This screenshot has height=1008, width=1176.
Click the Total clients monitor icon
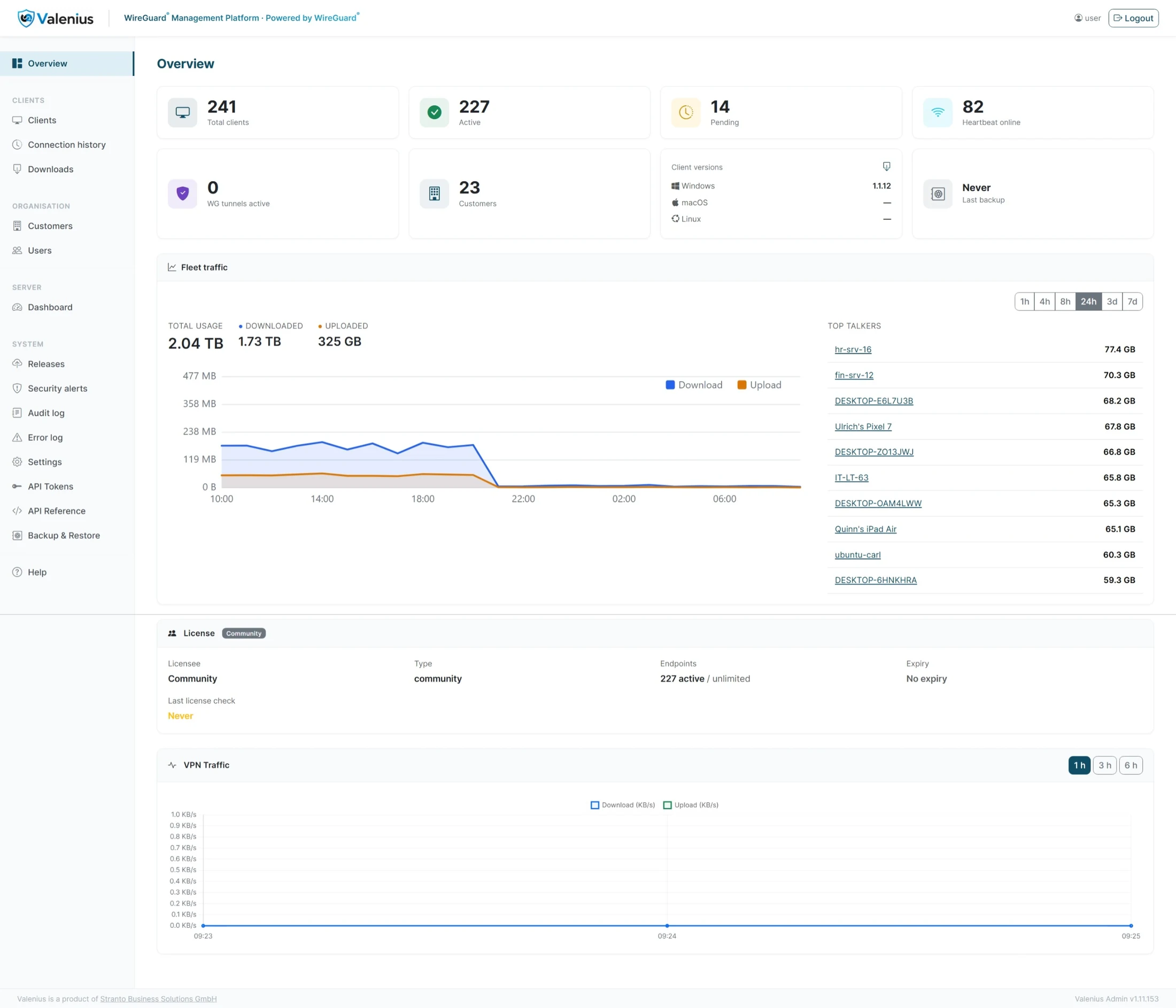point(183,112)
